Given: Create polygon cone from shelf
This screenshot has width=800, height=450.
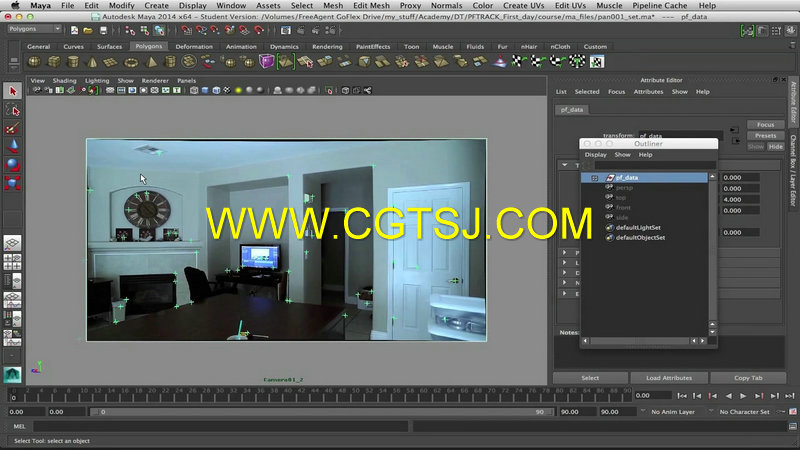Looking at the screenshot, I should (92, 62).
